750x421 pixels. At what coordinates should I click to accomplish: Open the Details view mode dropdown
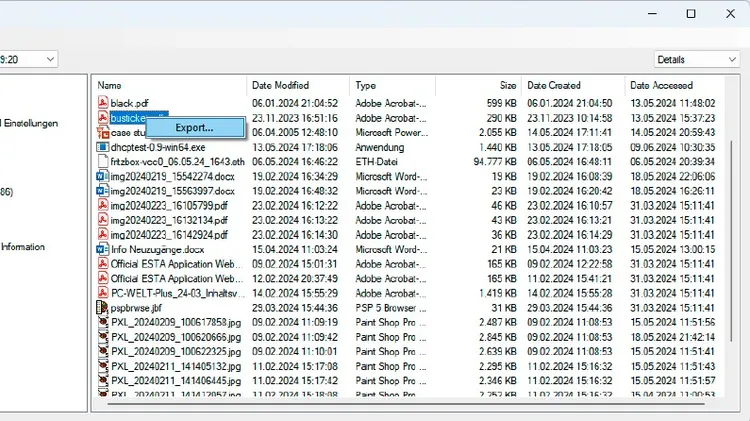696,59
